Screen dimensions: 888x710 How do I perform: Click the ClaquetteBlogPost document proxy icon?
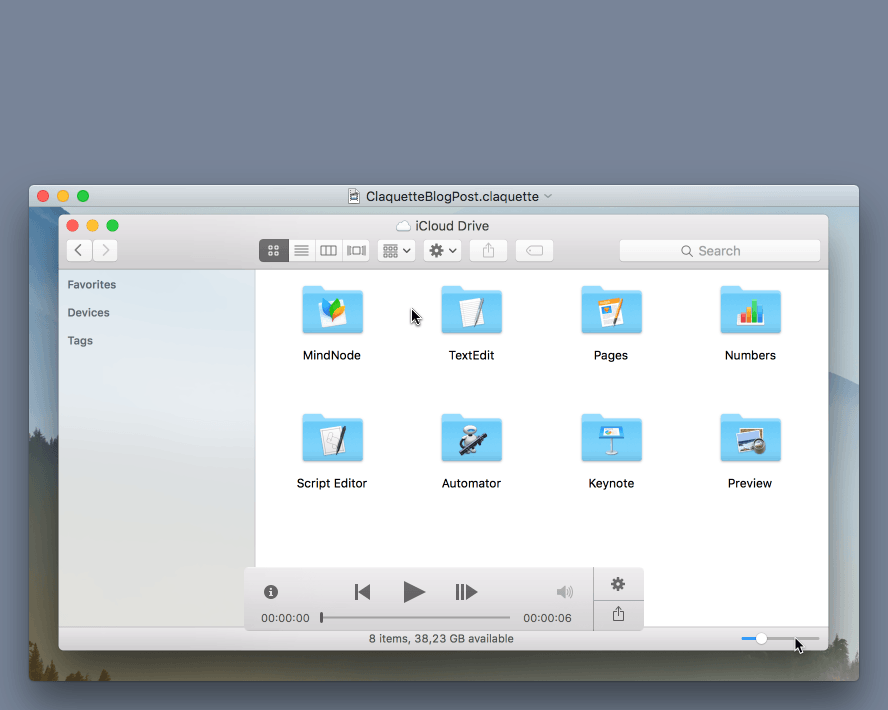pos(354,196)
